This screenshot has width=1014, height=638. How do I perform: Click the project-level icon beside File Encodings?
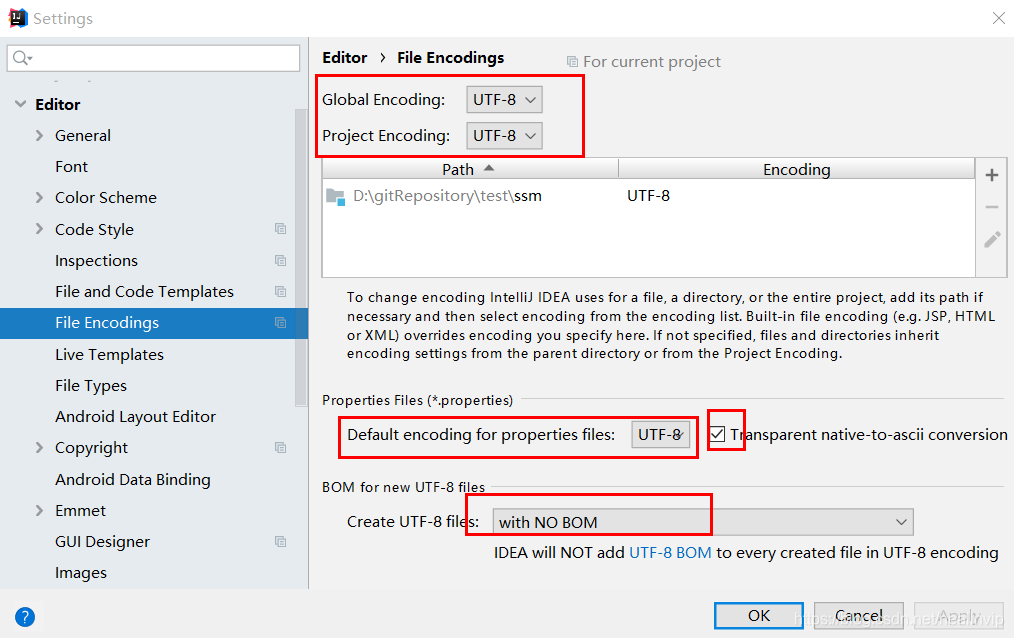tap(280, 323)
